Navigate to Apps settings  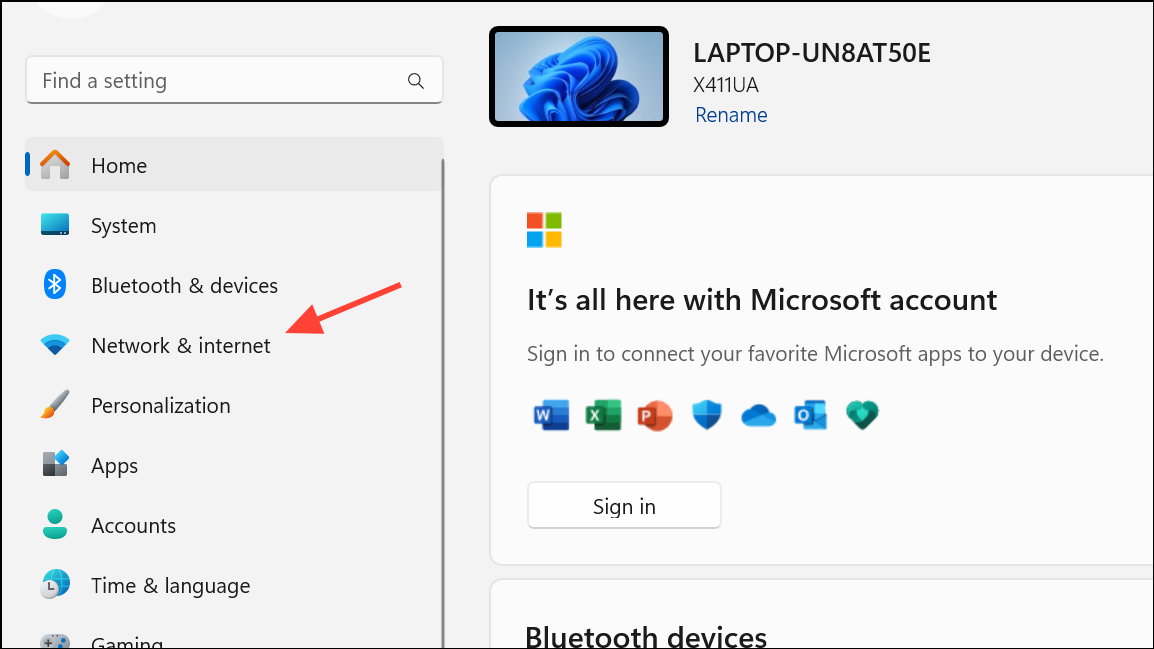click(x=234, y=465)
